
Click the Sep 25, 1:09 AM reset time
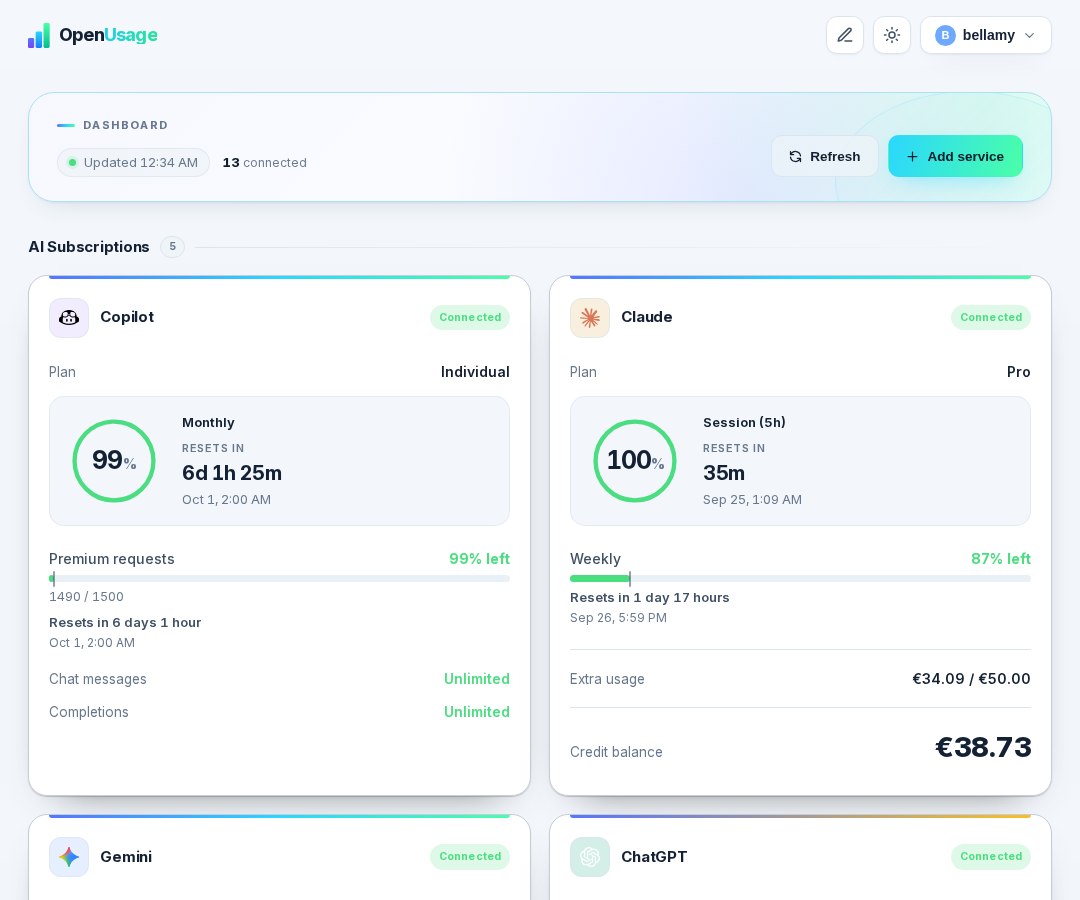pos(752,499)
